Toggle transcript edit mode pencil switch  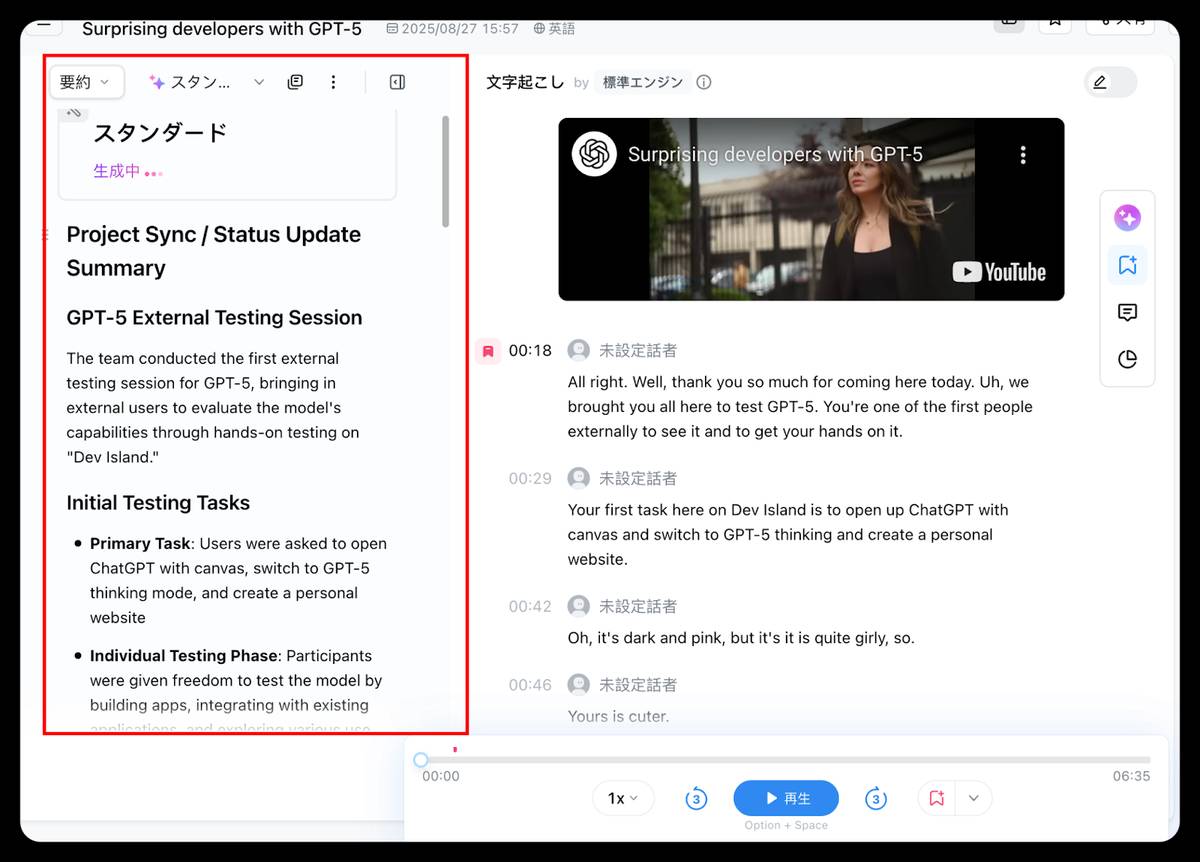pos(1111,82)
